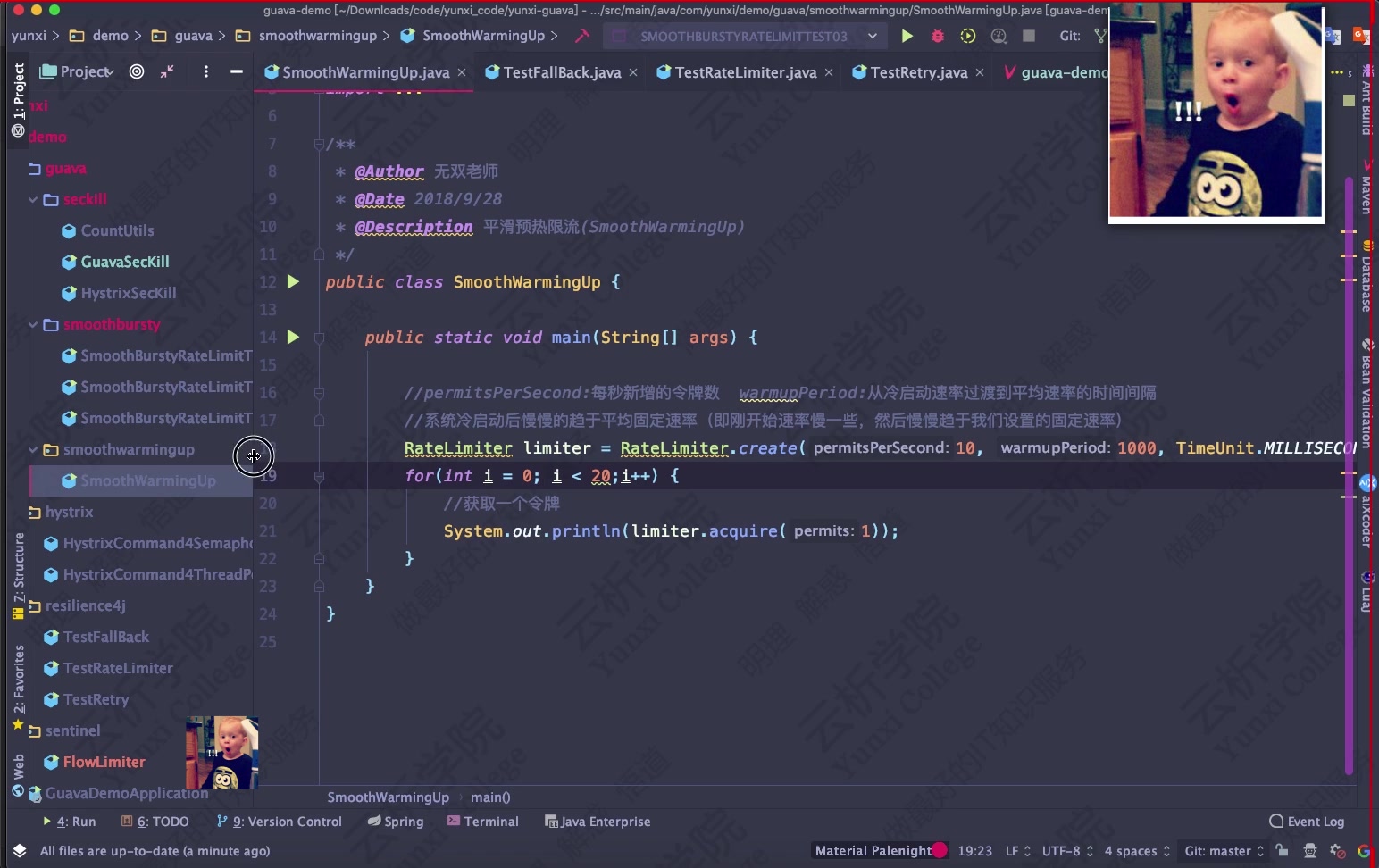This screenshot has width=1379, height=868.
Task: Open Java Enterprise tool window
Action: (x=598, y=822)
